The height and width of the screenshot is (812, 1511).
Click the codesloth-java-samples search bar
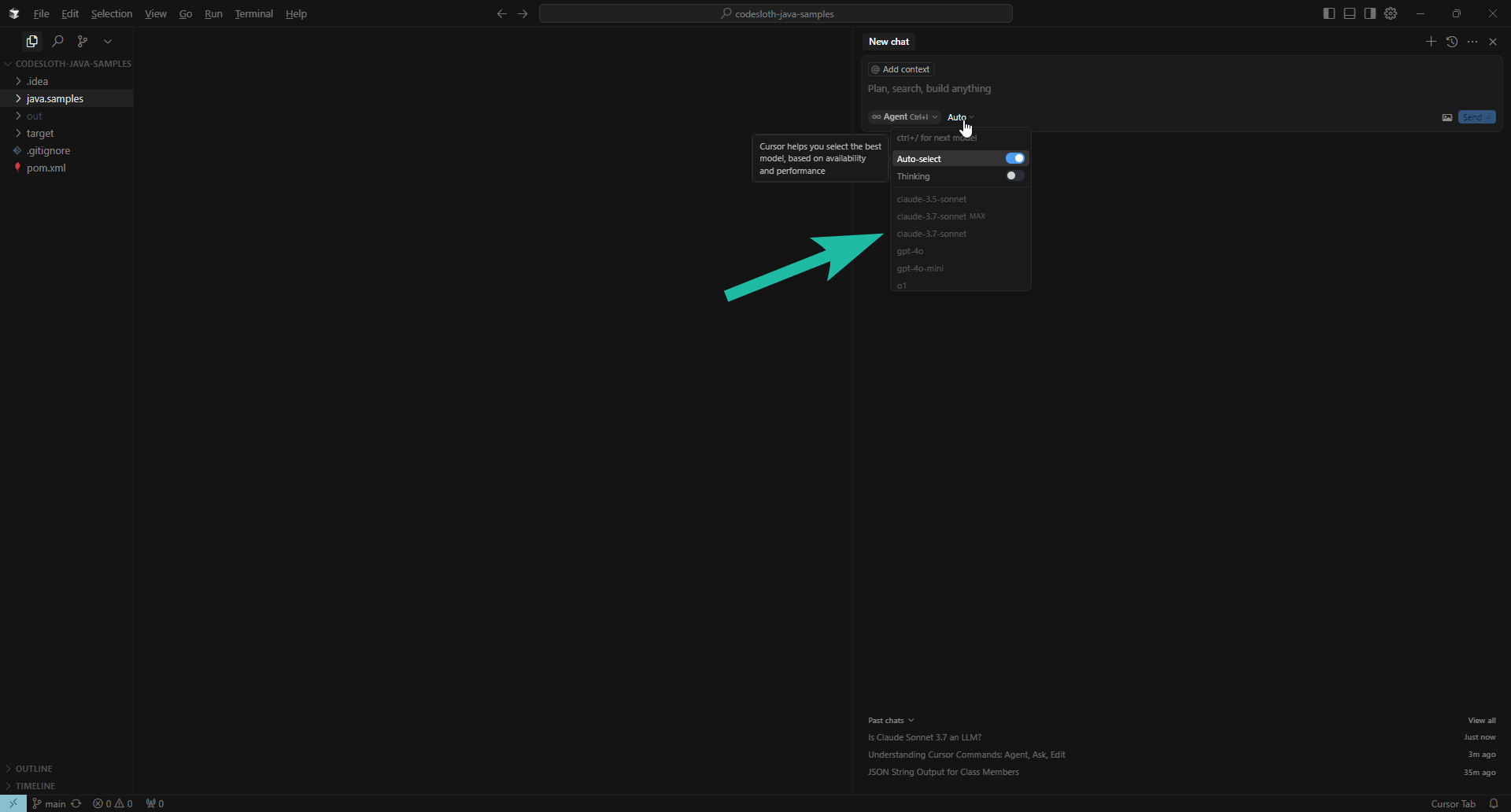coord(775,13)
